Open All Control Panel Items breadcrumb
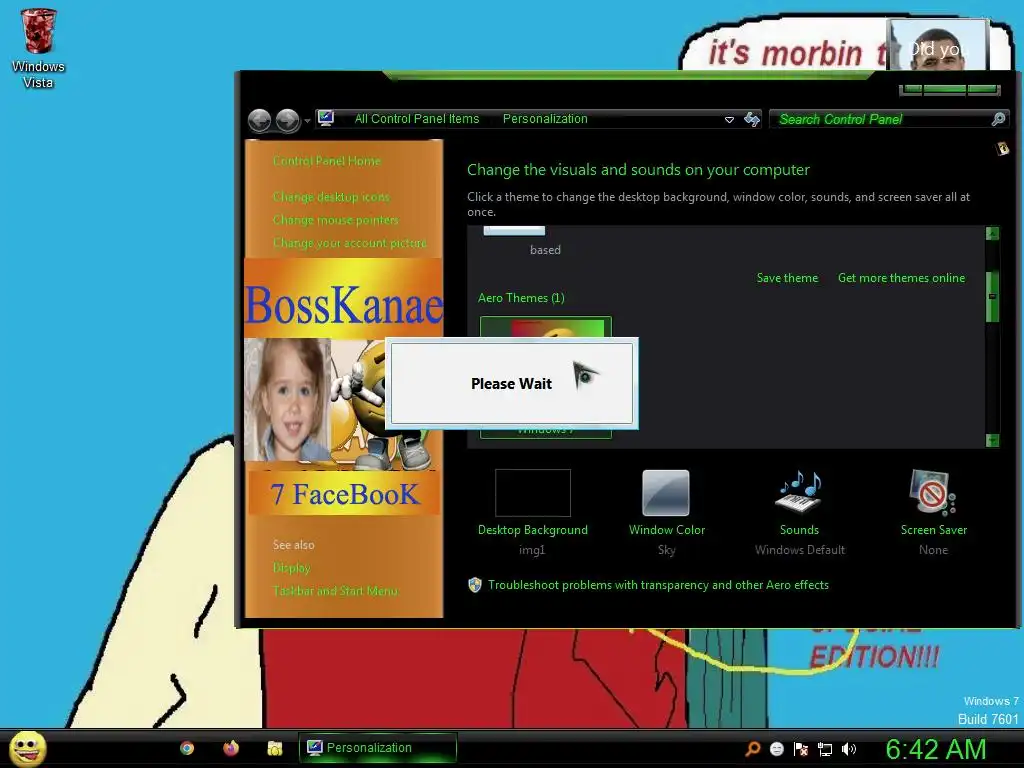 pos(417,119)
